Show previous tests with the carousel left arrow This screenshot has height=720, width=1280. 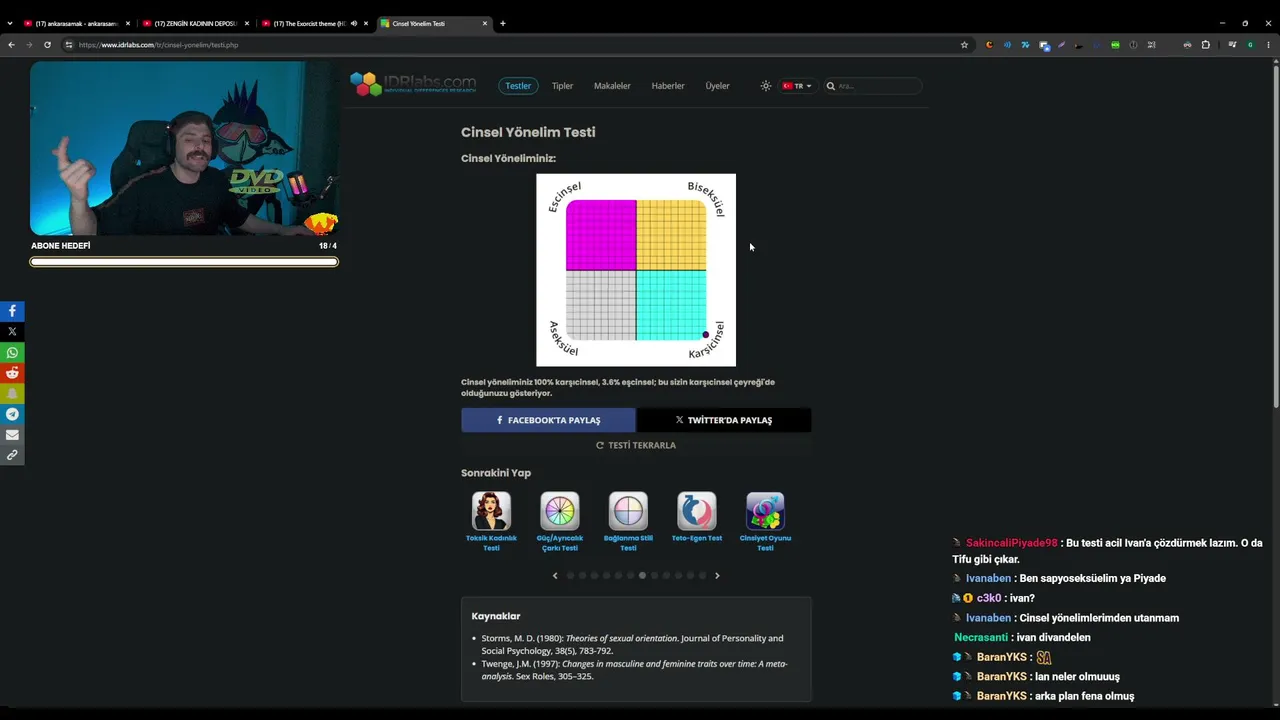point(555,576)
